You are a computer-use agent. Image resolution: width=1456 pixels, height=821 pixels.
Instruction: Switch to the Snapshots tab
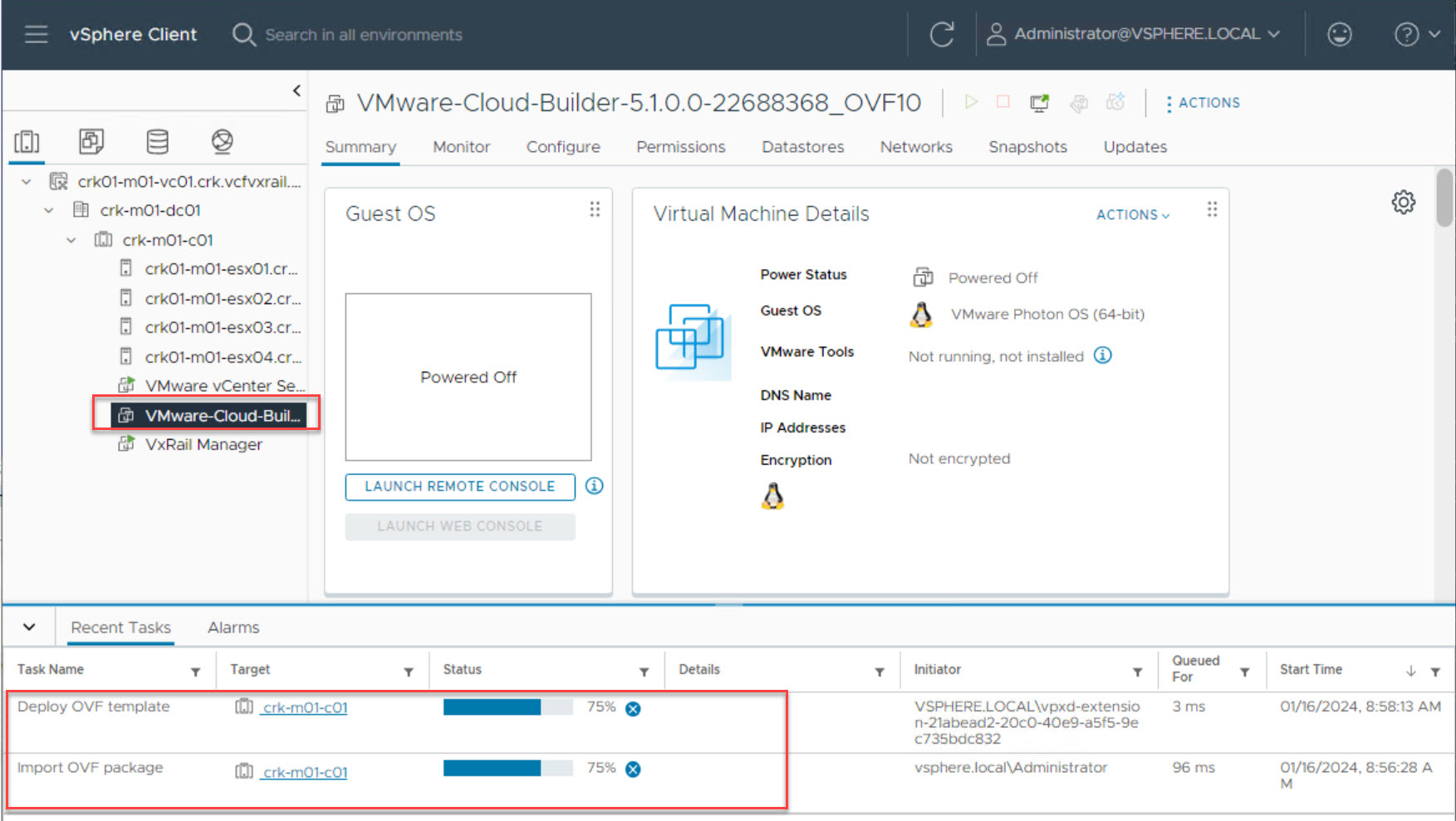point(1027,147)
